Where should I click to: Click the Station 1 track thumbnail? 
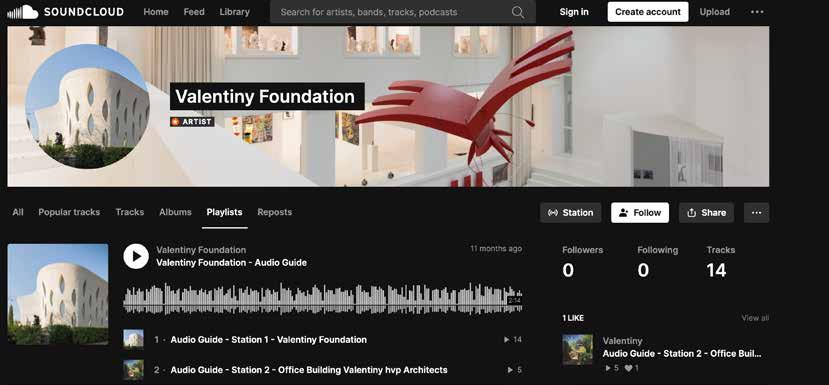[133, 340]
